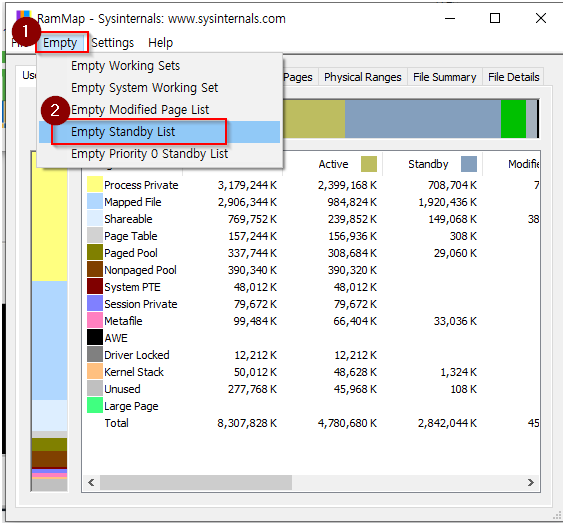This screenshot has height=524, width=566.
Task: Switch to the Physical Ranges tab
Action: tap(362, 77)
